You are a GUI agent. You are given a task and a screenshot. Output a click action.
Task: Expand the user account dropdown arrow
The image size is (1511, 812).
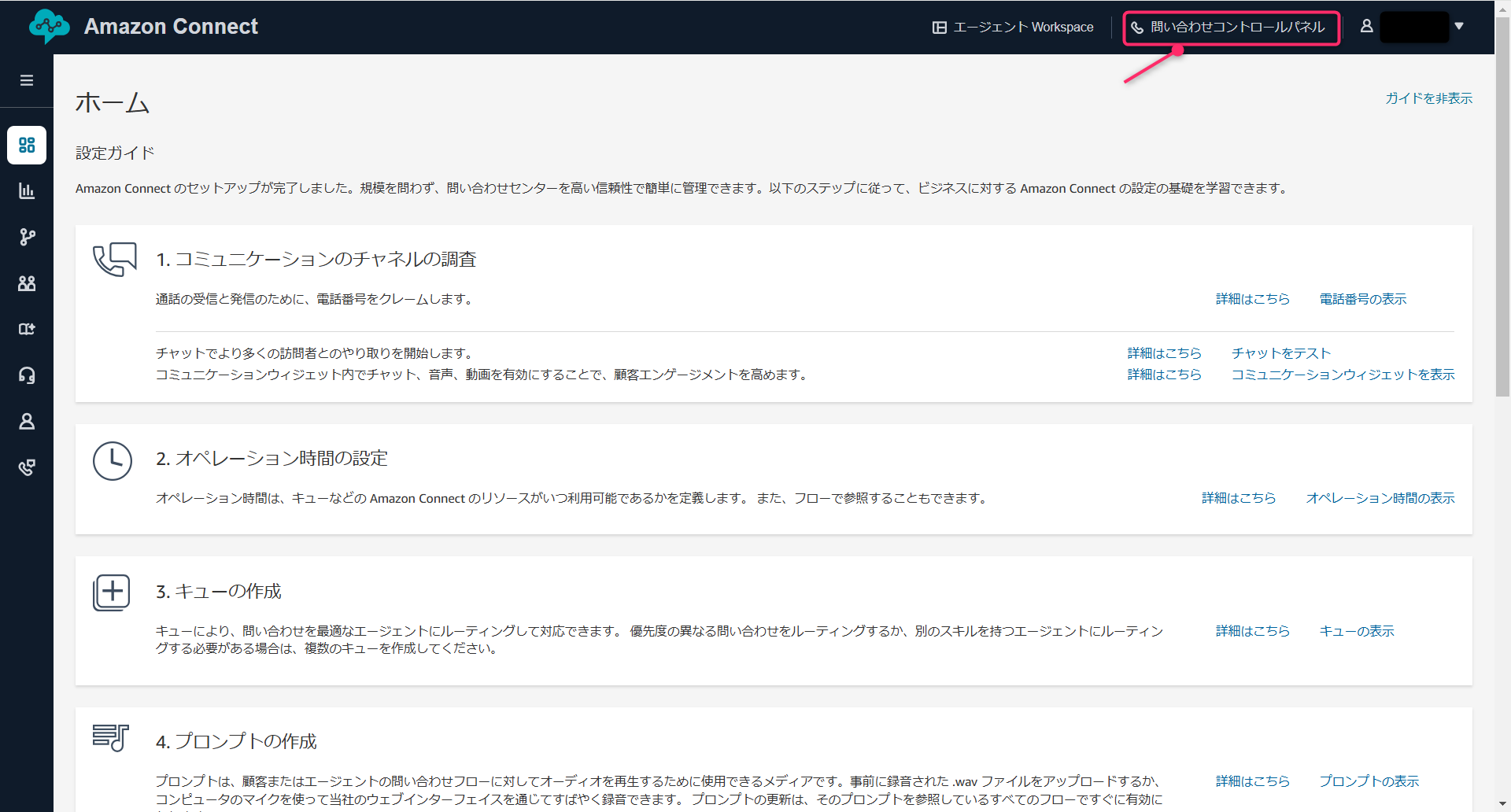click(1459, 26)
